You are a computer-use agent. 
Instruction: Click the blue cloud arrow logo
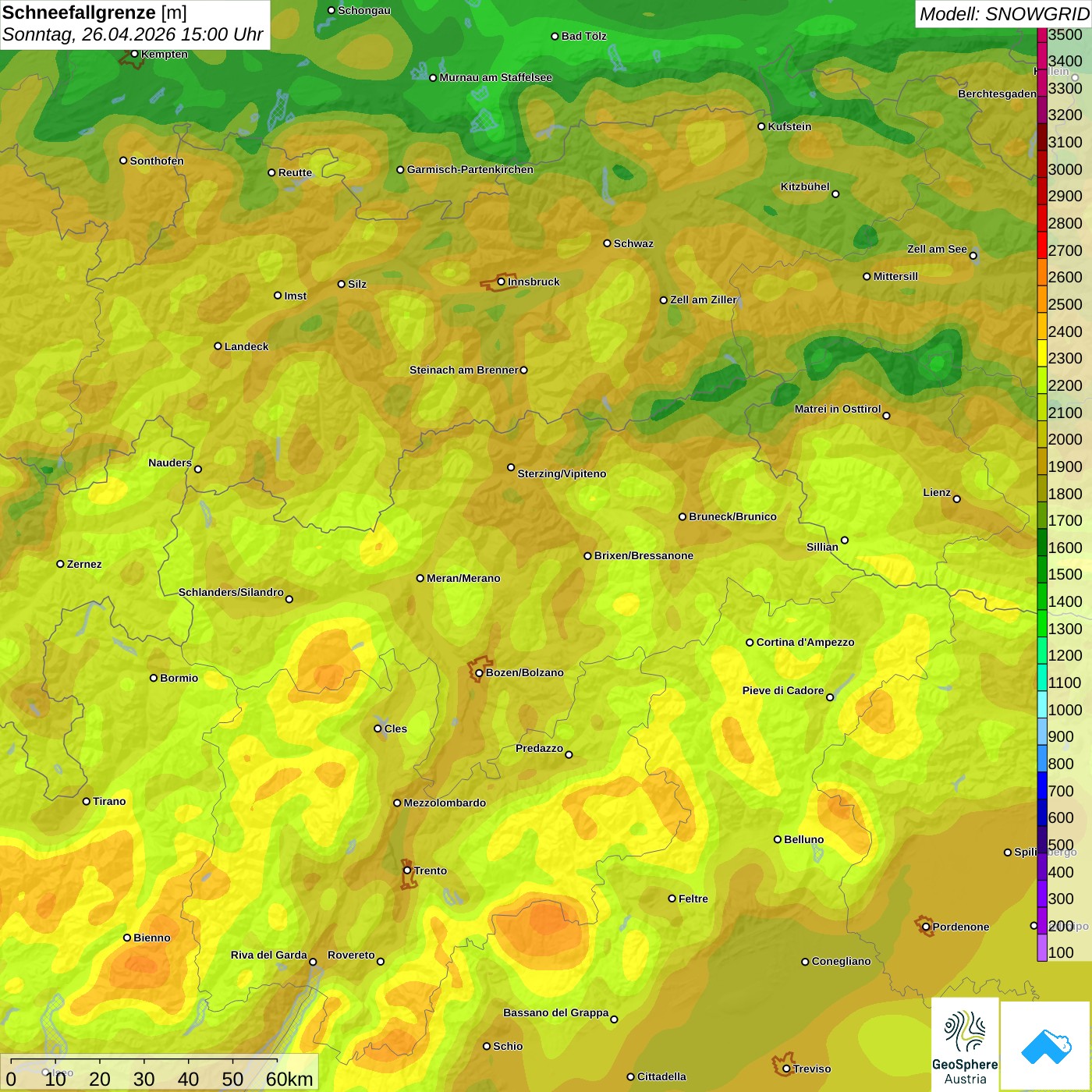click(x=1046, y=1047)
